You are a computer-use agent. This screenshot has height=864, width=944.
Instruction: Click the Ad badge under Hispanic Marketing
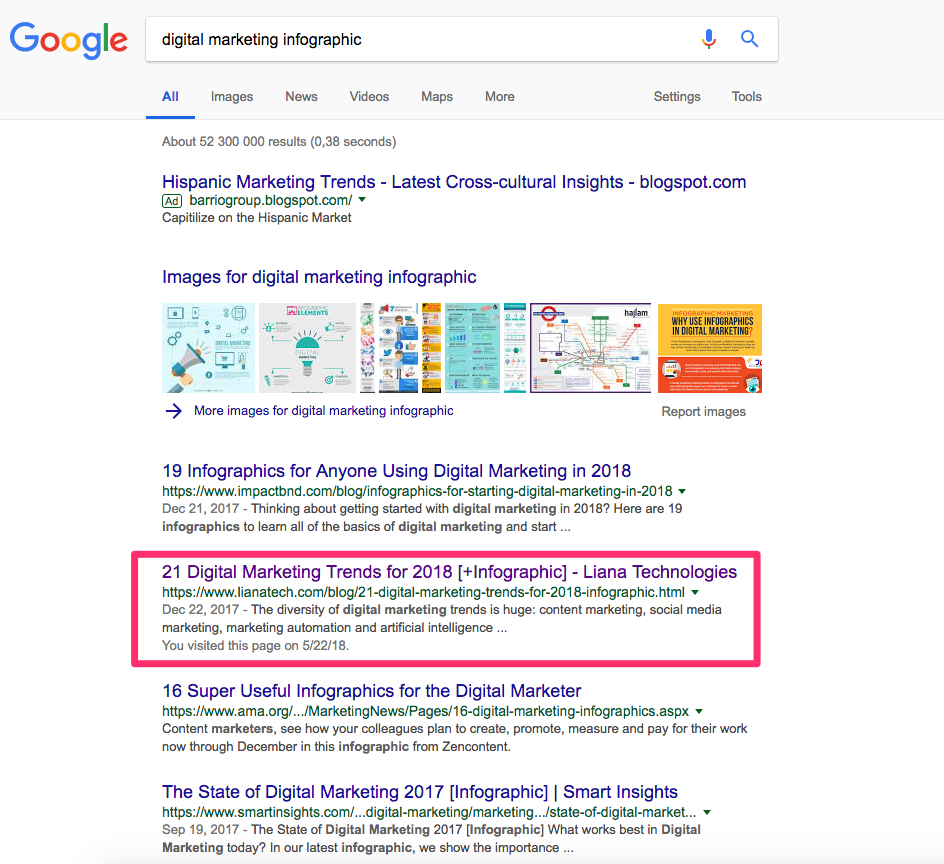(x=172, y=200)
